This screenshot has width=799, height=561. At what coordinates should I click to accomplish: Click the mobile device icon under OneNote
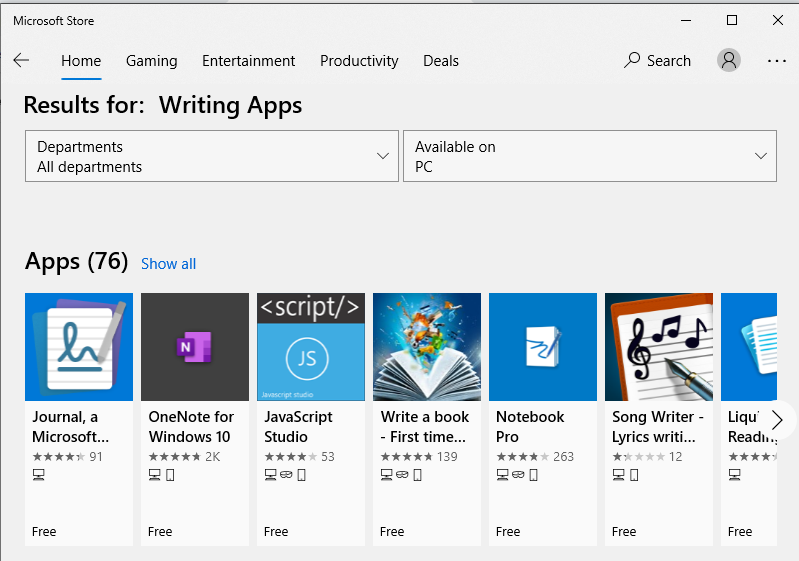point(170,475)
